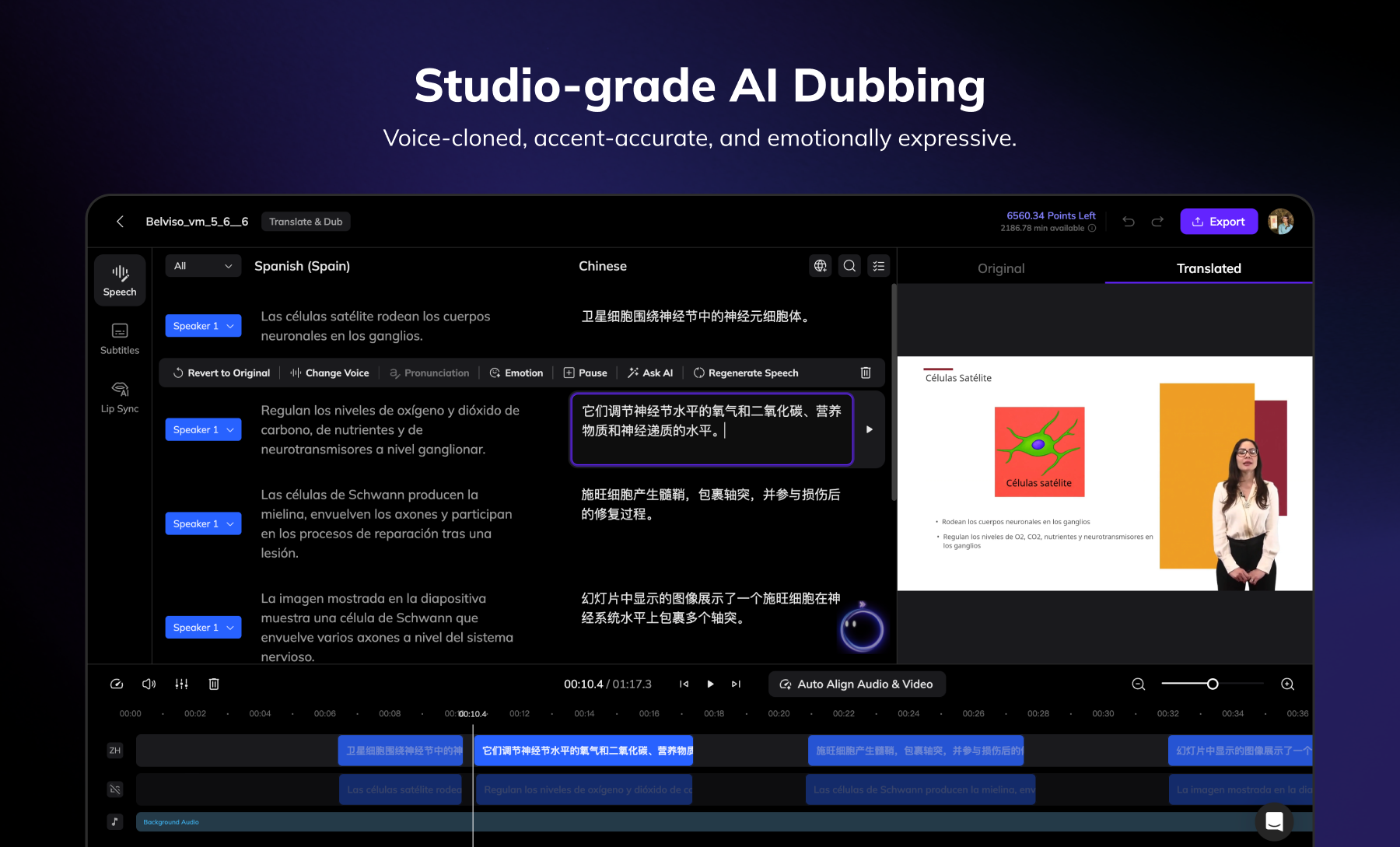Click the Ask AI option
Screen dimensions: 1400x847
650,373
